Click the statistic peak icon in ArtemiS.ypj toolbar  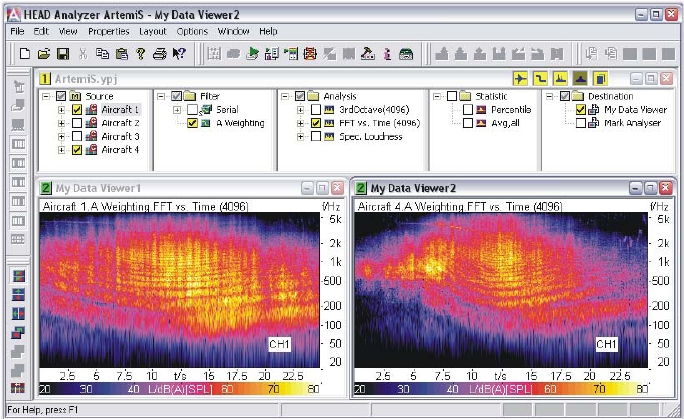tap(580, 78)
